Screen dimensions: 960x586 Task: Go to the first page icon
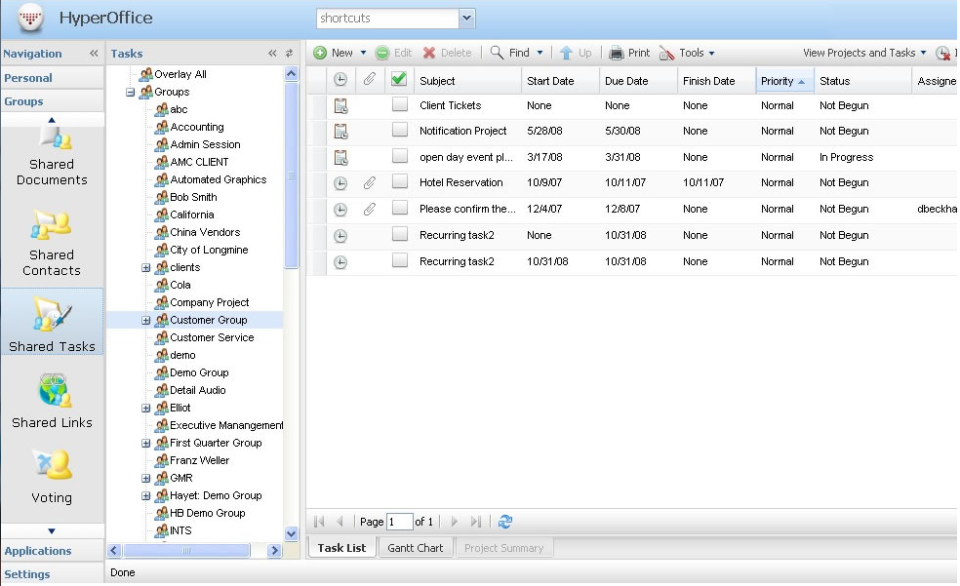pos(319,522)
